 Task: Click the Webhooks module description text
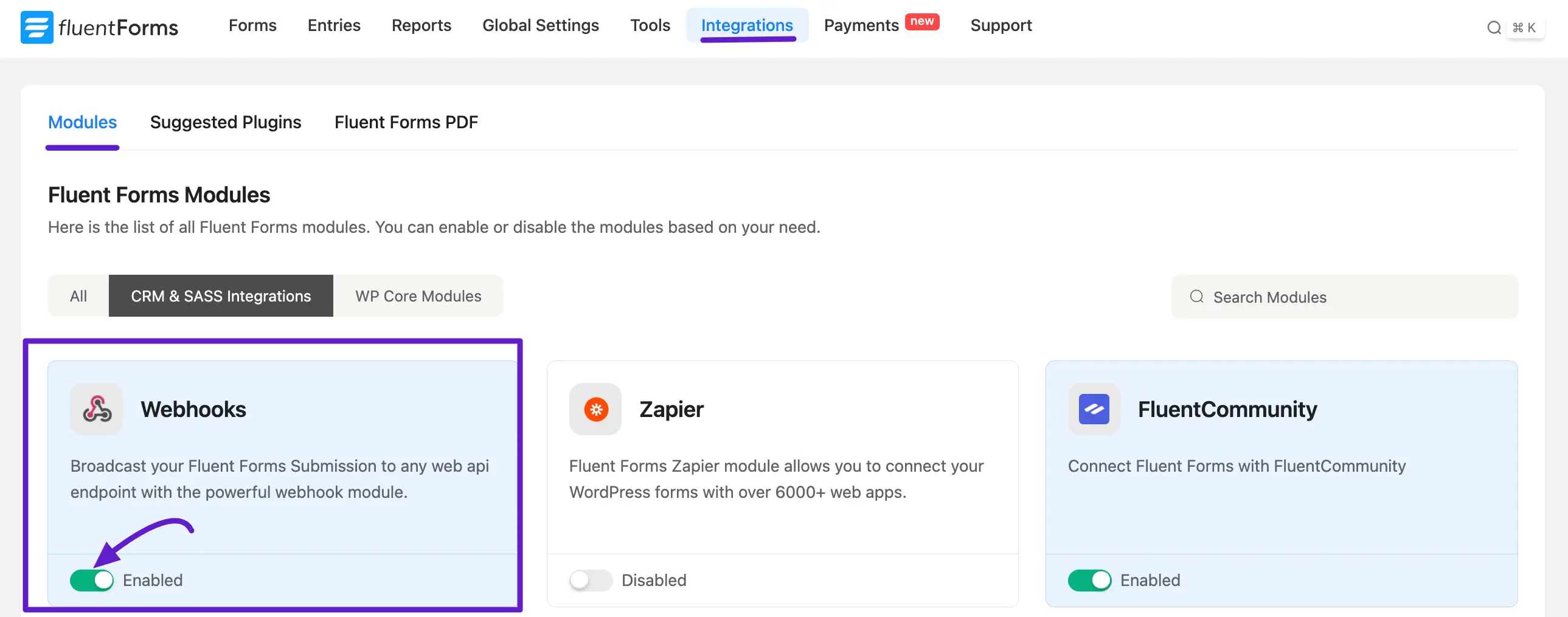(x=280, y=479)
